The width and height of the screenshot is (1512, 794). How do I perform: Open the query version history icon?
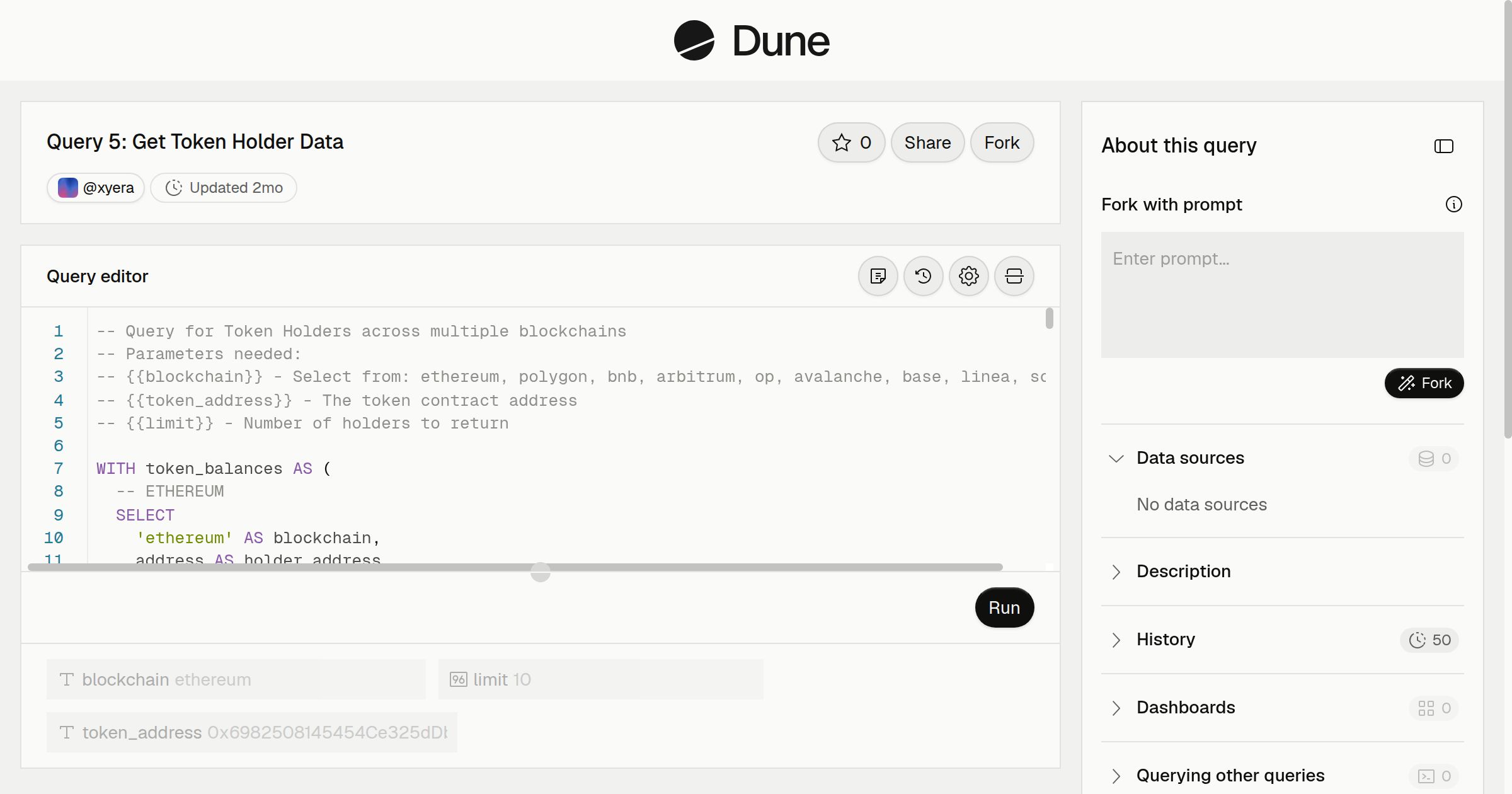[923, 276]
